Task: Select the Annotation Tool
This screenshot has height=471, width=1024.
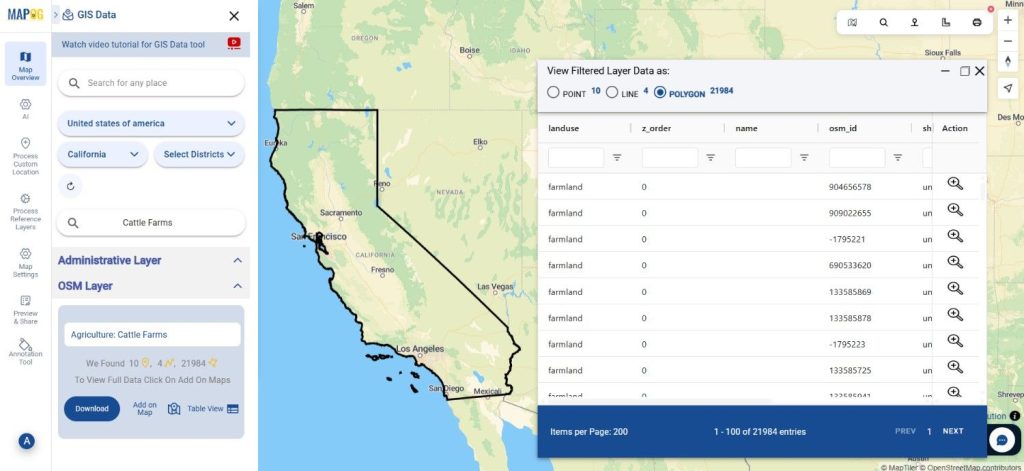Action: (25, 351)
